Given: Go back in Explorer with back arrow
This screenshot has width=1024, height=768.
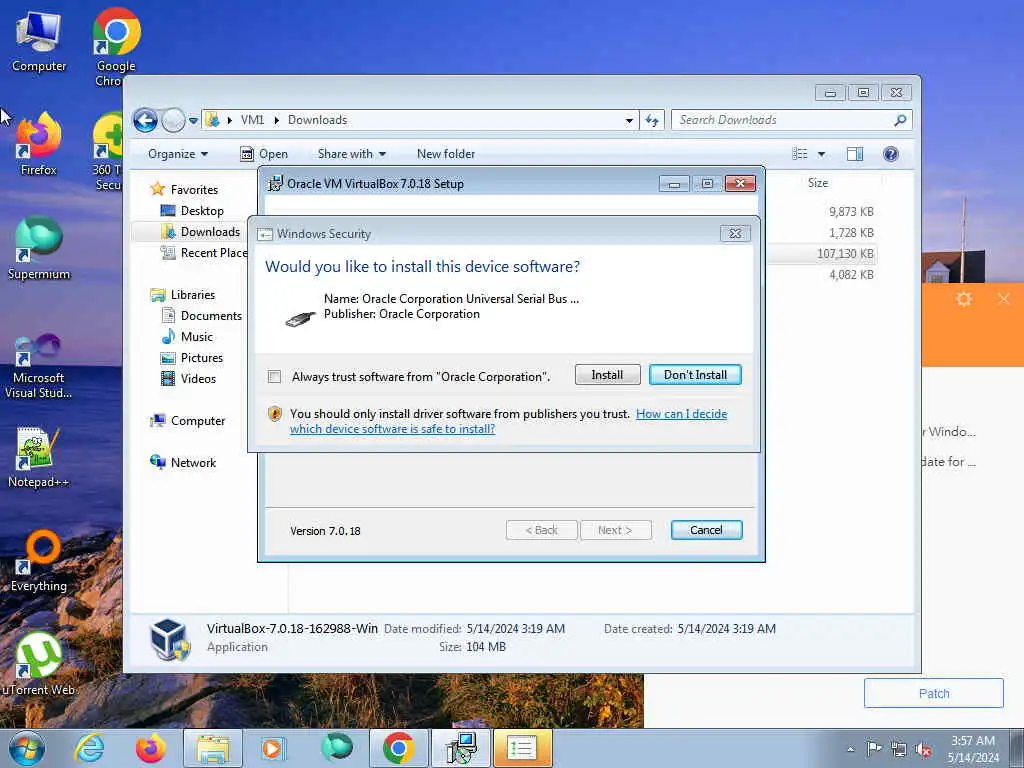Looking at the screenshot, I should 145,120.
